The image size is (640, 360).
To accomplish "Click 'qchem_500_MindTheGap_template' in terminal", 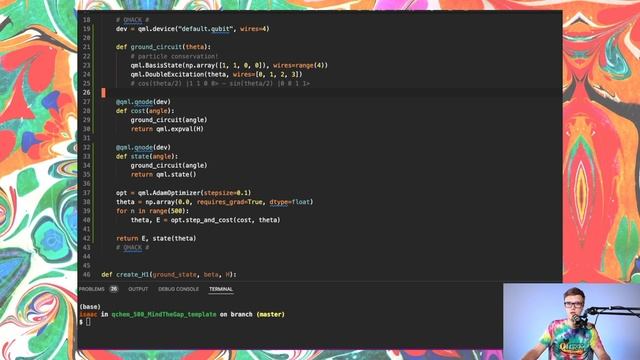I will [x=164, y=314].
